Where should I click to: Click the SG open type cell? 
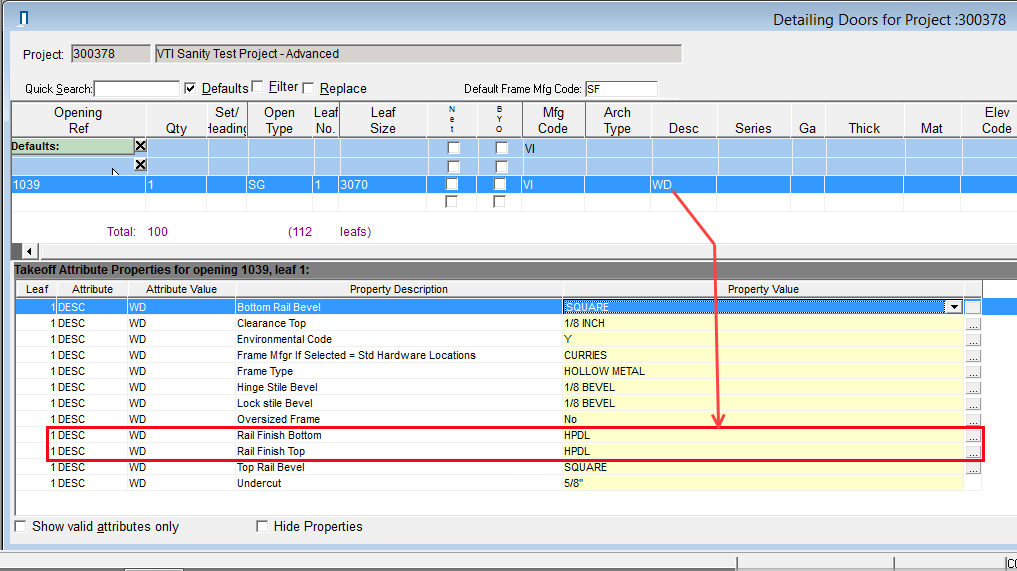tap(280, 185)
